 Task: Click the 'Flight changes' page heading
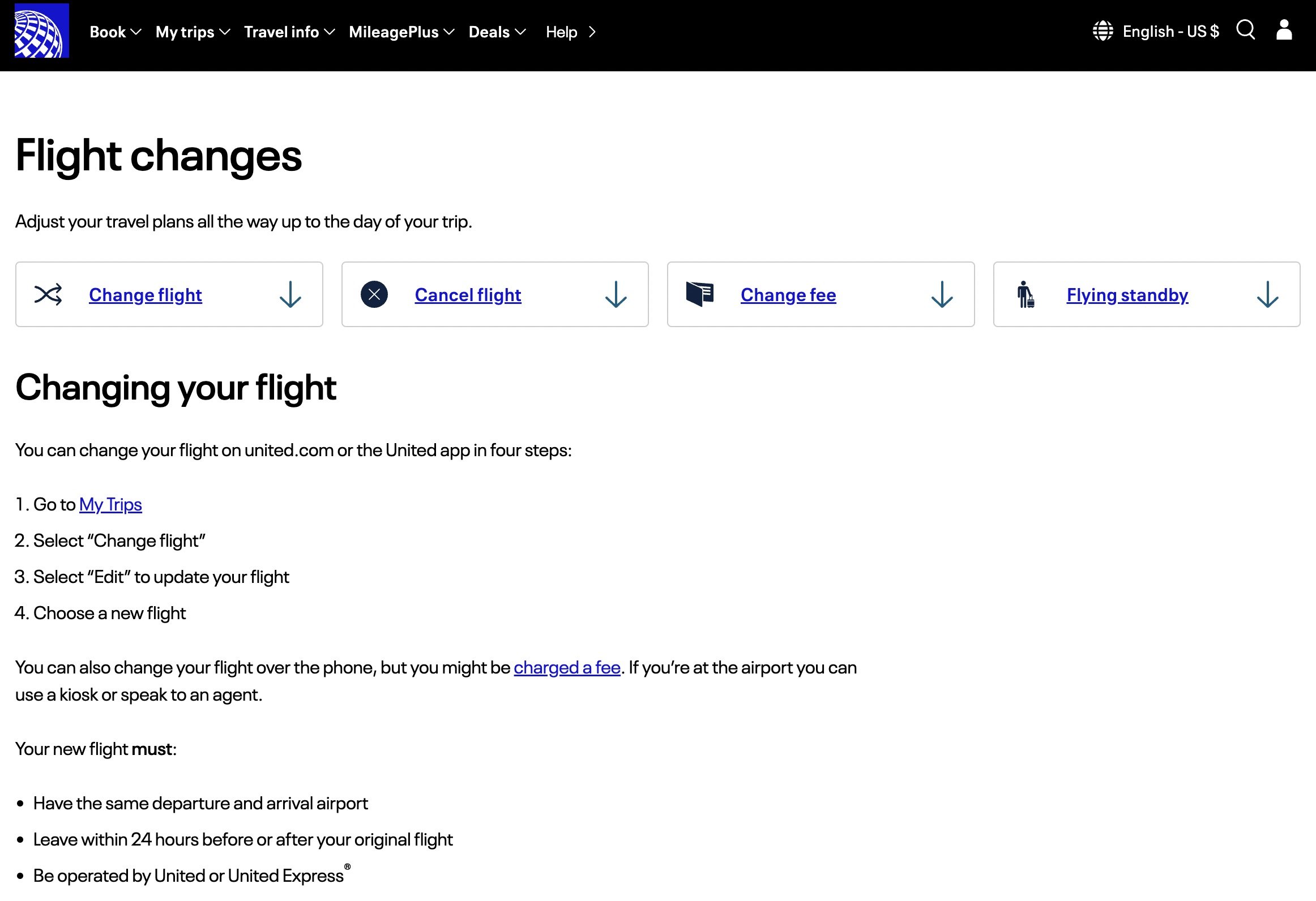pyautogui.click(x=159, y=155)
